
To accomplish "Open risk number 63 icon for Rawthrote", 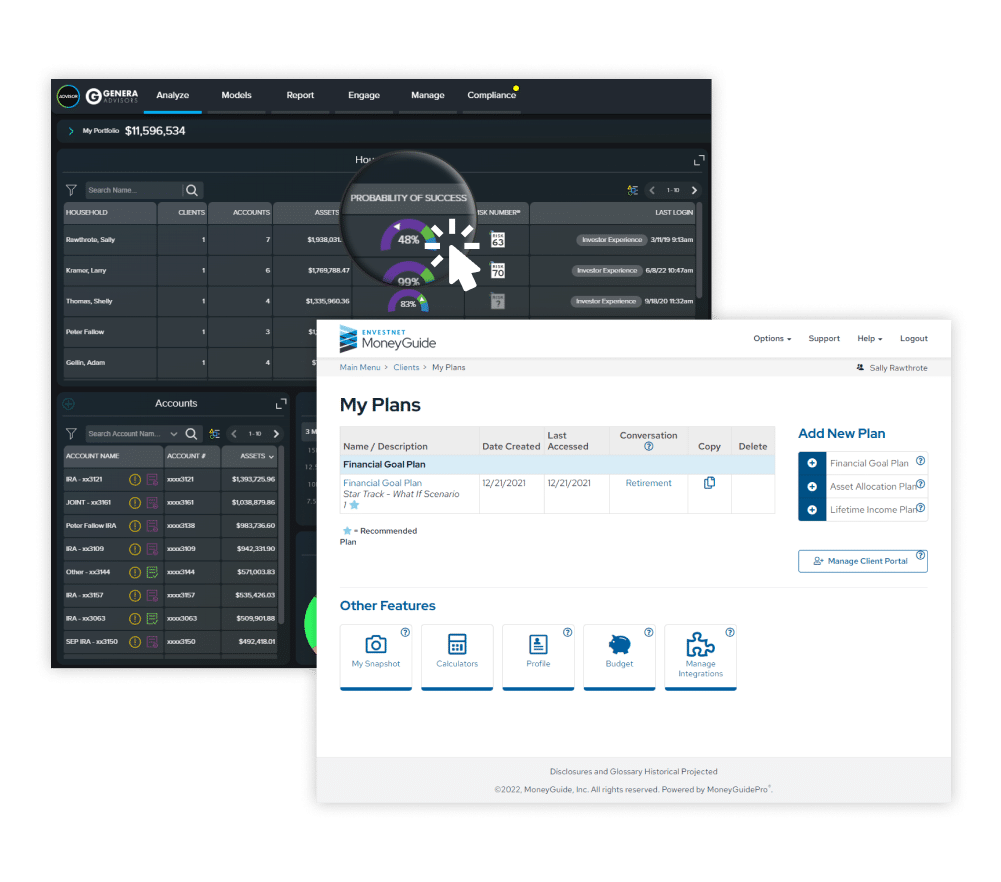I will point(498,240).
